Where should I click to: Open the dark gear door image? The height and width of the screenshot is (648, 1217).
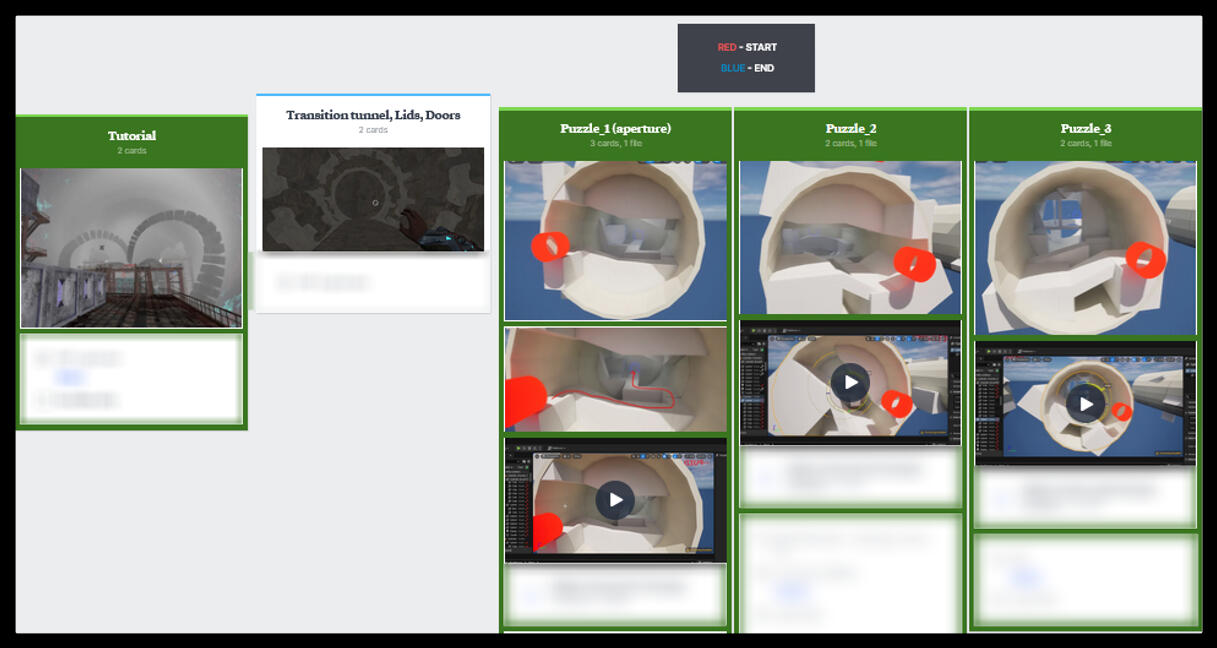click(373, 199)
